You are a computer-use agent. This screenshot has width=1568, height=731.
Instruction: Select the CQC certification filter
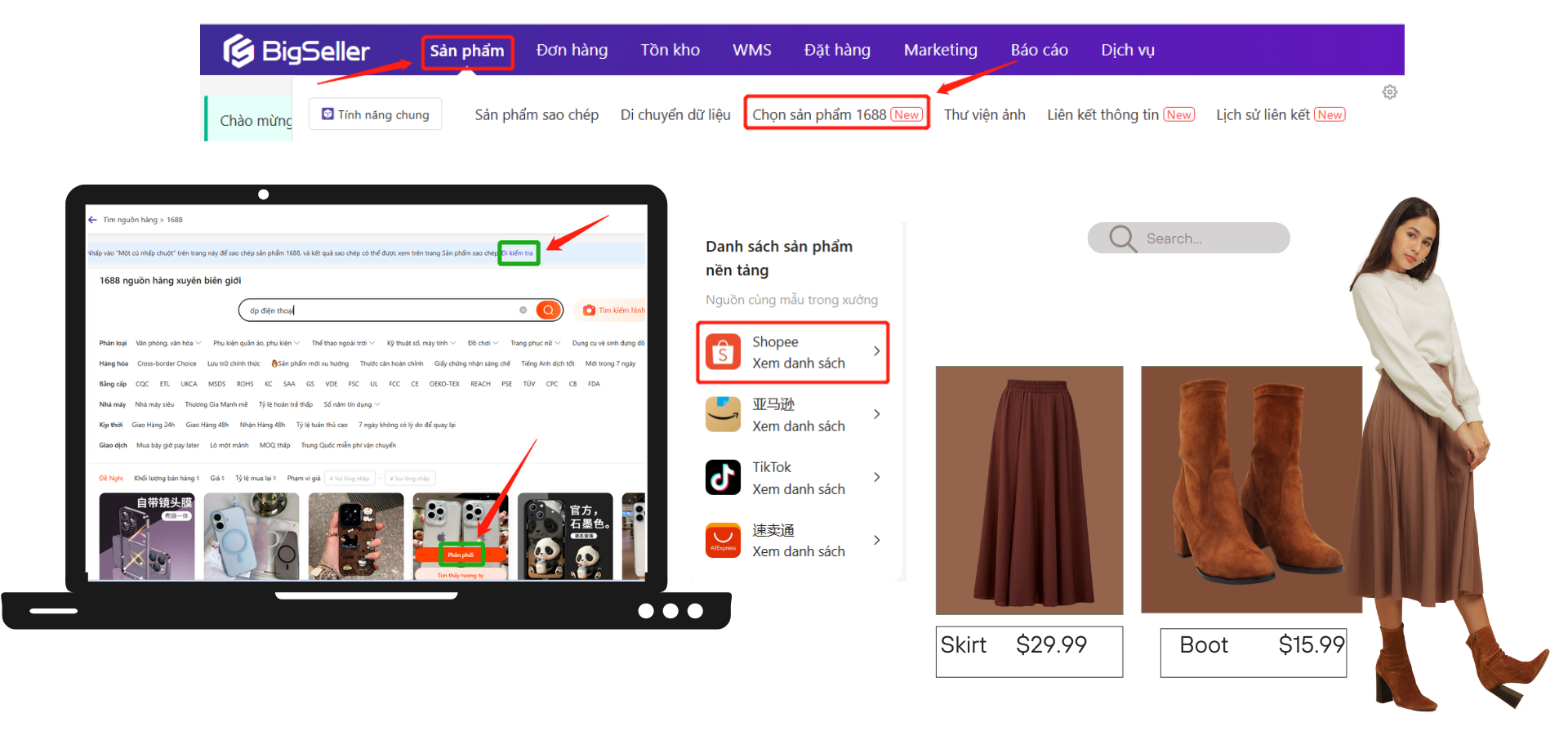[142, 384]
